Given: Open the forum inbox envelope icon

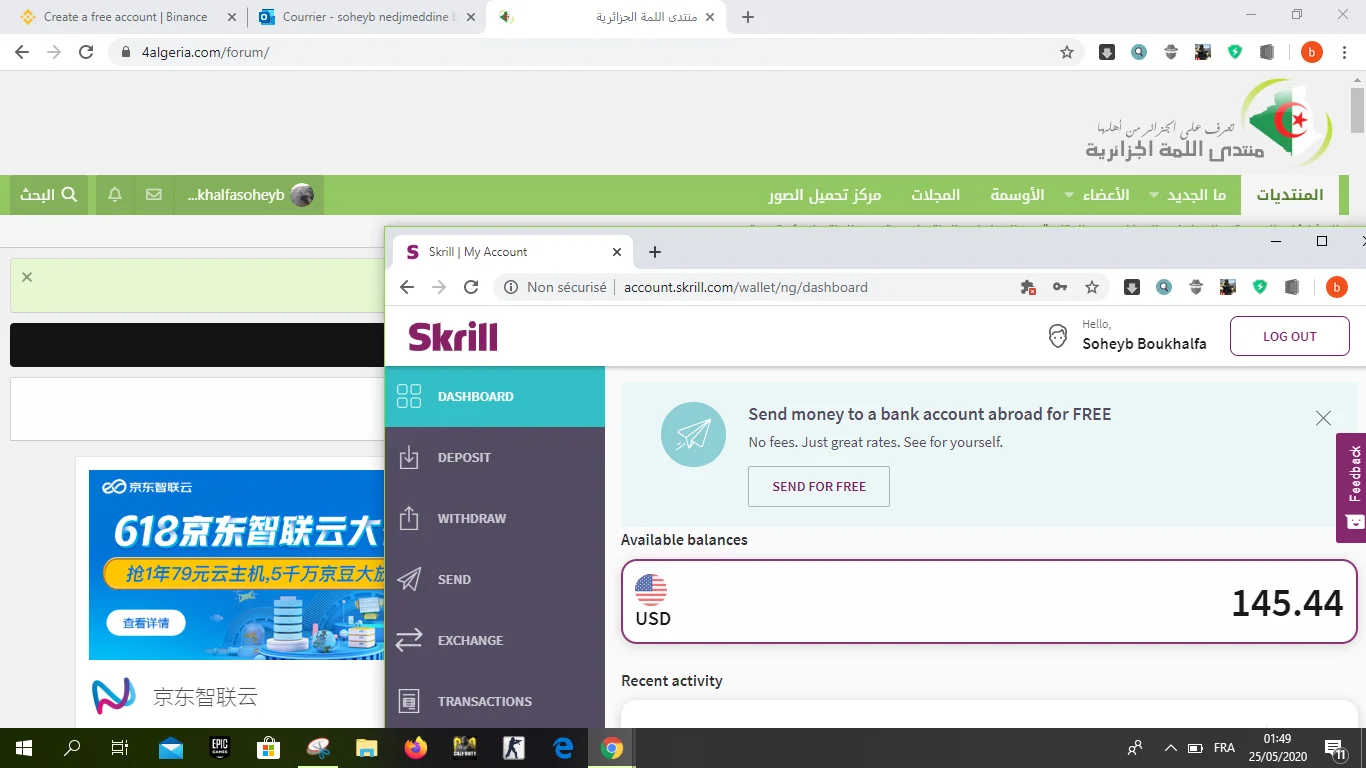Looking at the screenshot, I should point(153,195).
